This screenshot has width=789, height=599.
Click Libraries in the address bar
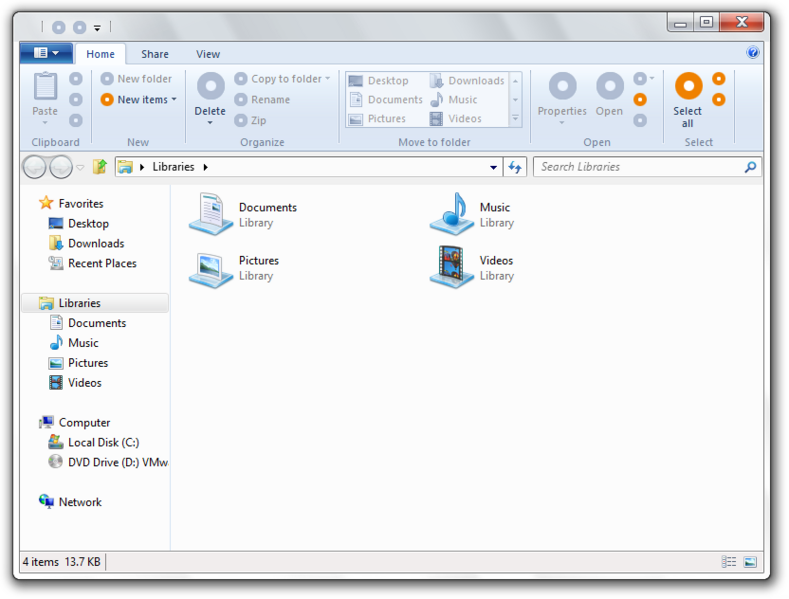(174, 167)
